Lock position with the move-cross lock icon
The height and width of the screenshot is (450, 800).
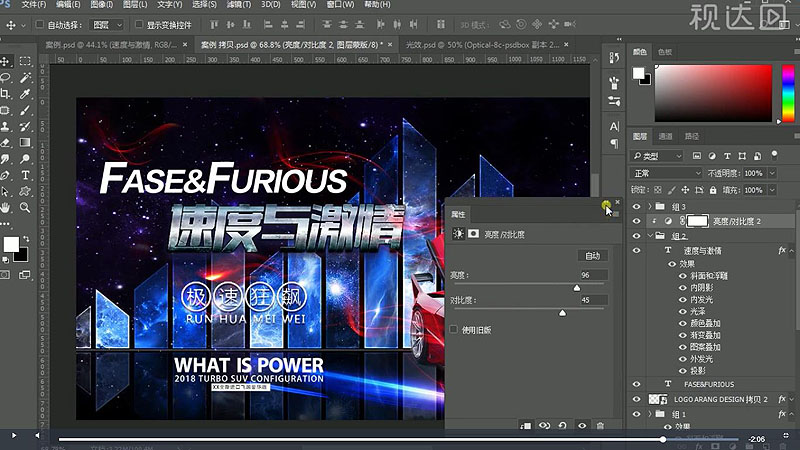(x=685, y=190)
